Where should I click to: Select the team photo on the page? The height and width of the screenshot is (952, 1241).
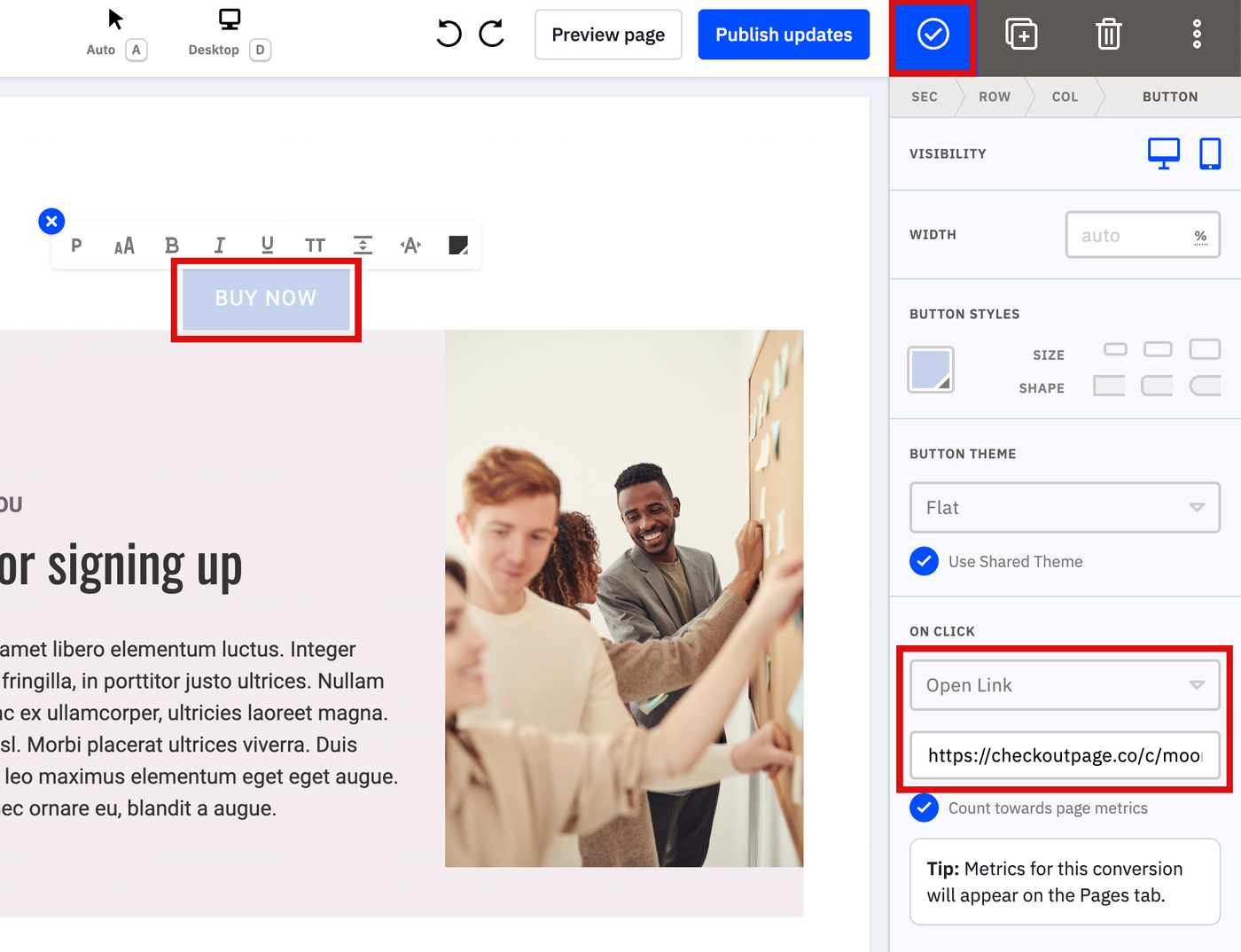coord(624,598)
